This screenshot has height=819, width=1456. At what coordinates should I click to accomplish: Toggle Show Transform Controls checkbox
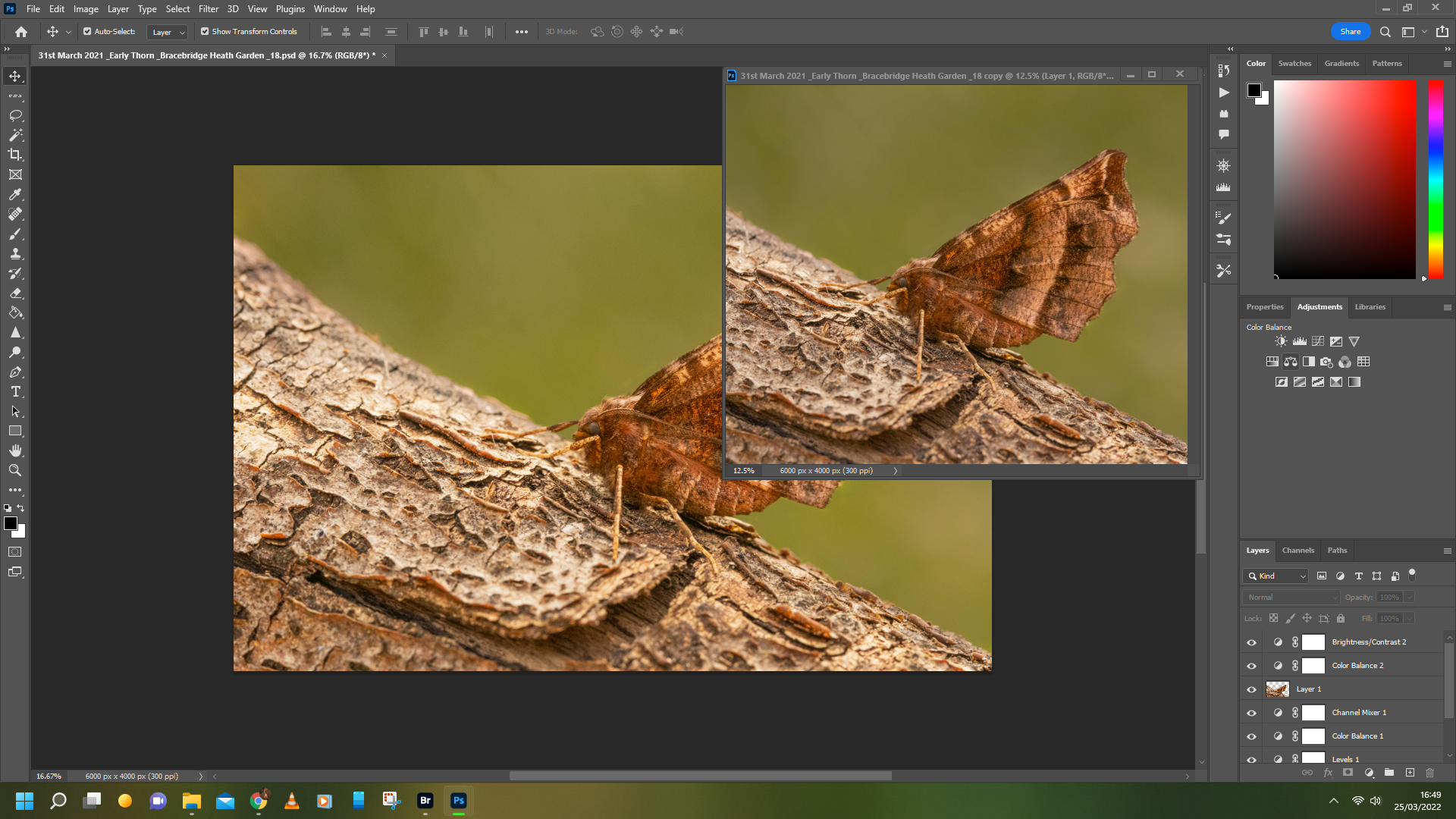click(205, 32)
